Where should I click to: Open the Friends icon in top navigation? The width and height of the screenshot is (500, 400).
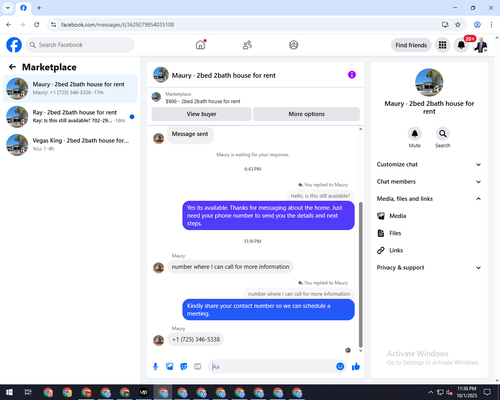coord(247,45)
